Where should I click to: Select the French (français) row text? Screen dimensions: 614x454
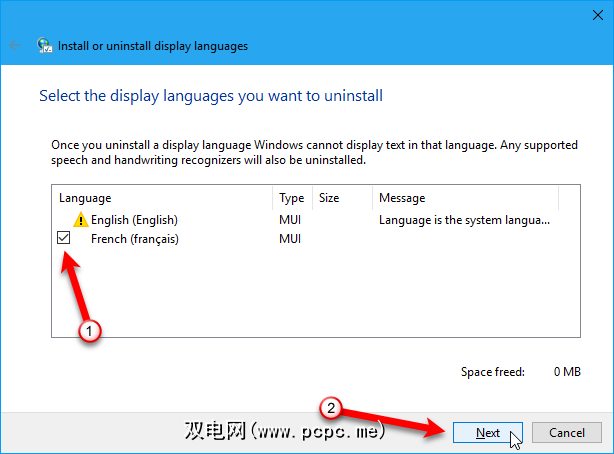[x=135, y=239]
